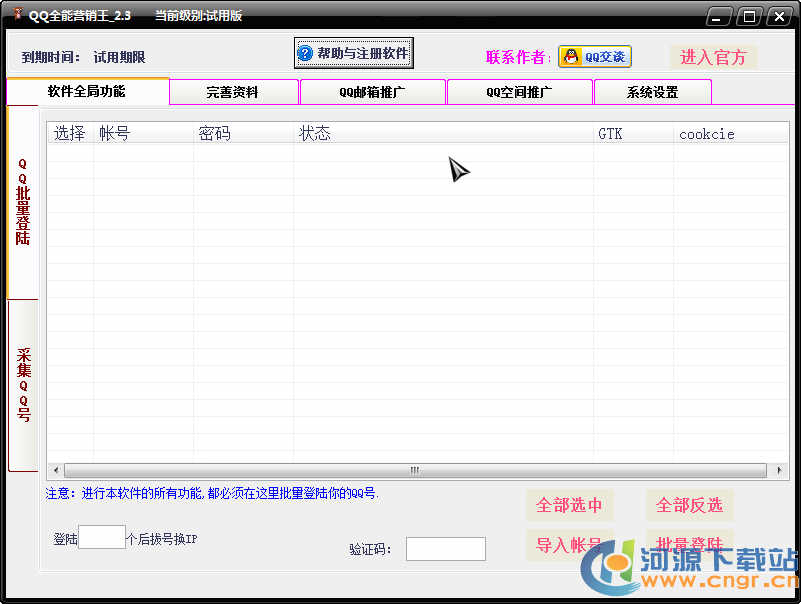Select the QQ批量登陆 side tab
This screenshot has height=604, width=801.
(23, 202)
